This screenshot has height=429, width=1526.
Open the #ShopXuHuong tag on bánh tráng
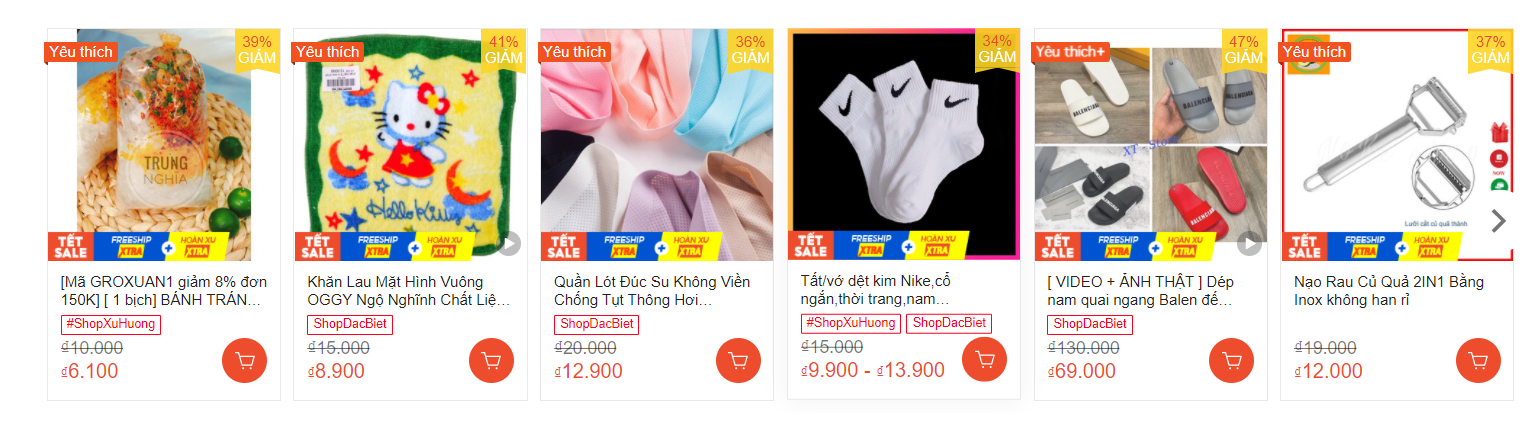[x=111, y=324]
